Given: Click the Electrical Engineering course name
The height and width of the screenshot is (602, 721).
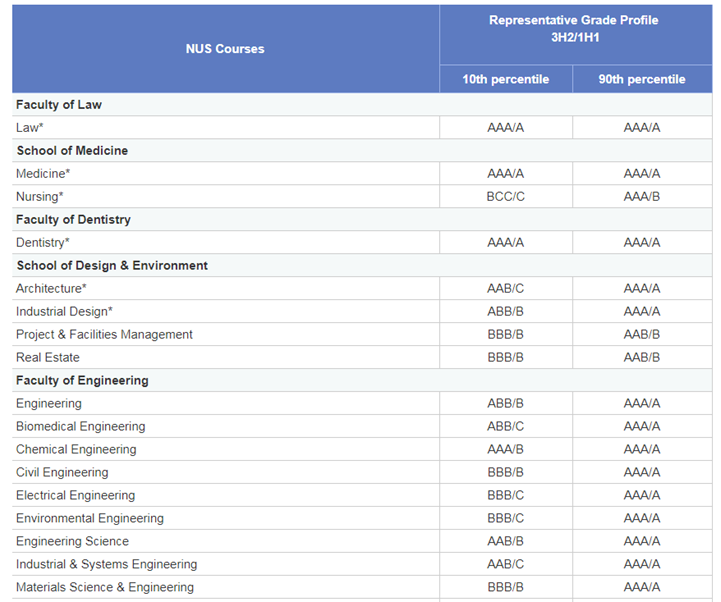Looking at the screenshot, I should click(x=75, y=495).
